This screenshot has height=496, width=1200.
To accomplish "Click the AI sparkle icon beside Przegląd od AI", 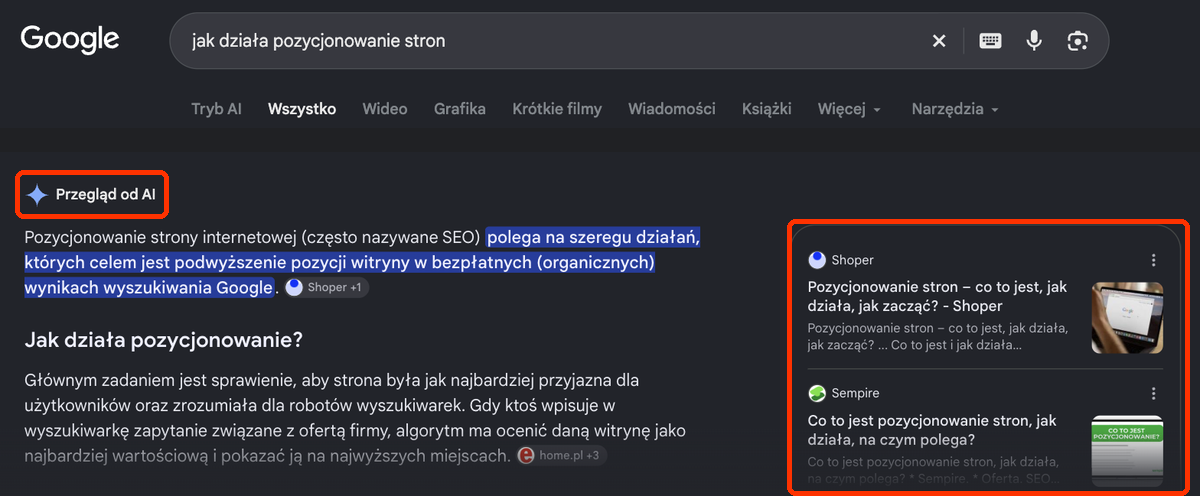I will tap(37, 195).
